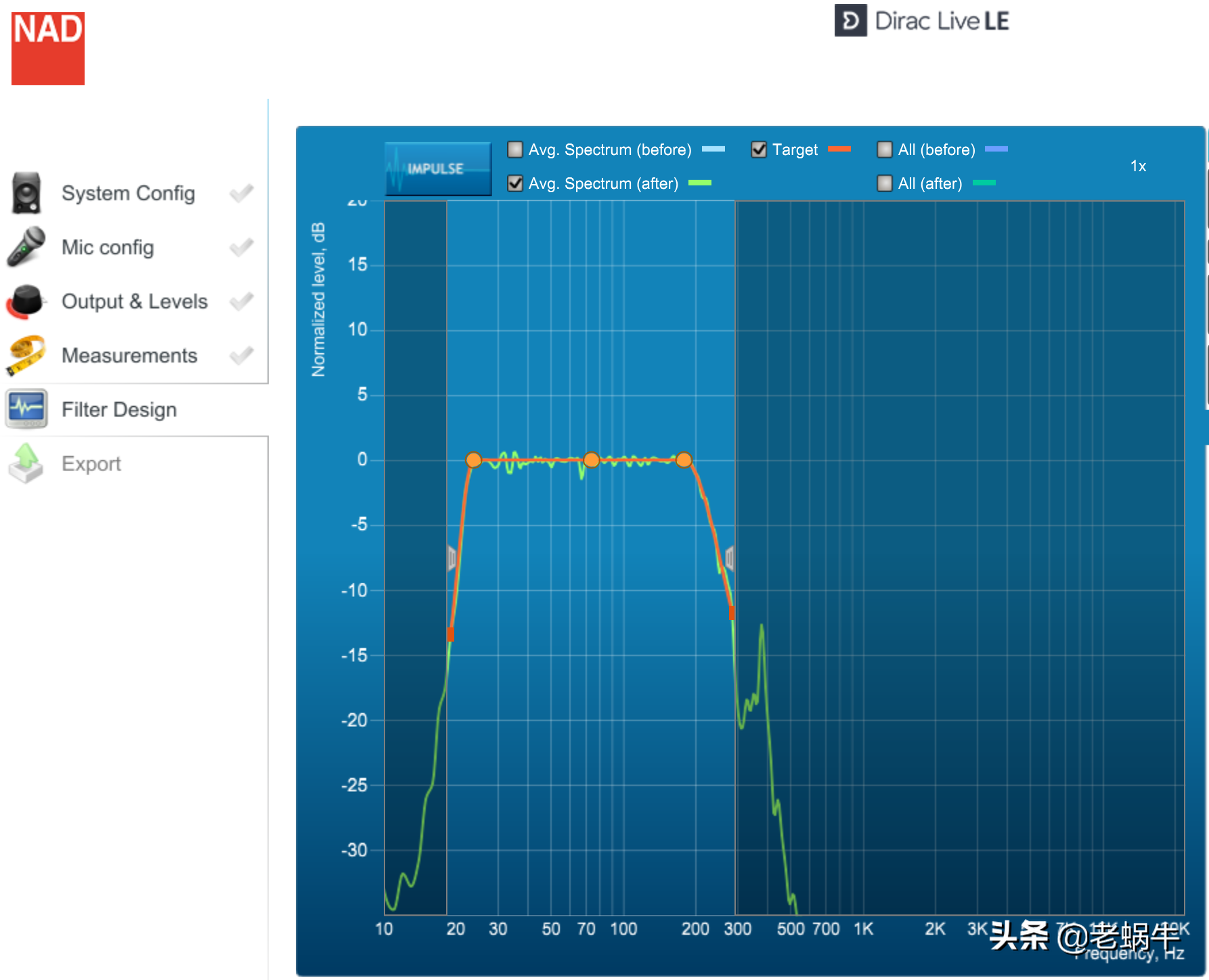Click the left frequency range limit handle
1209x980 pixels.
pyautogui.click(x=452, y=558)
